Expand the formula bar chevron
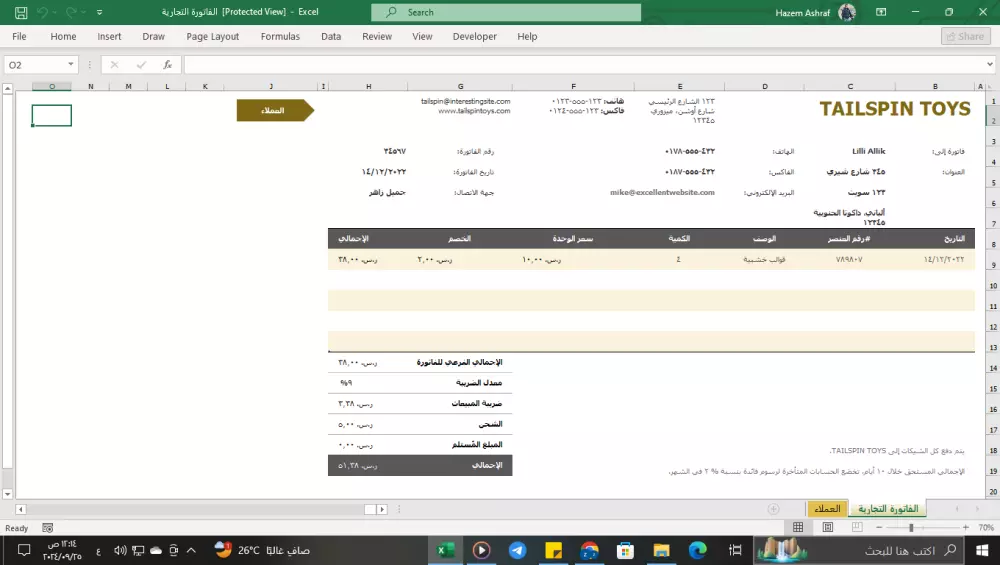The height and width of the screenshot is (565, 1000). coord(990,64)
